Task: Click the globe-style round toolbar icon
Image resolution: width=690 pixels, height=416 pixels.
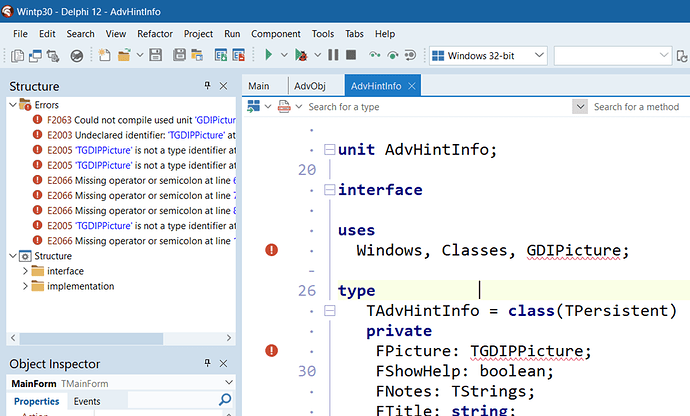Action: pyautogui.click(x=77, y=55)
